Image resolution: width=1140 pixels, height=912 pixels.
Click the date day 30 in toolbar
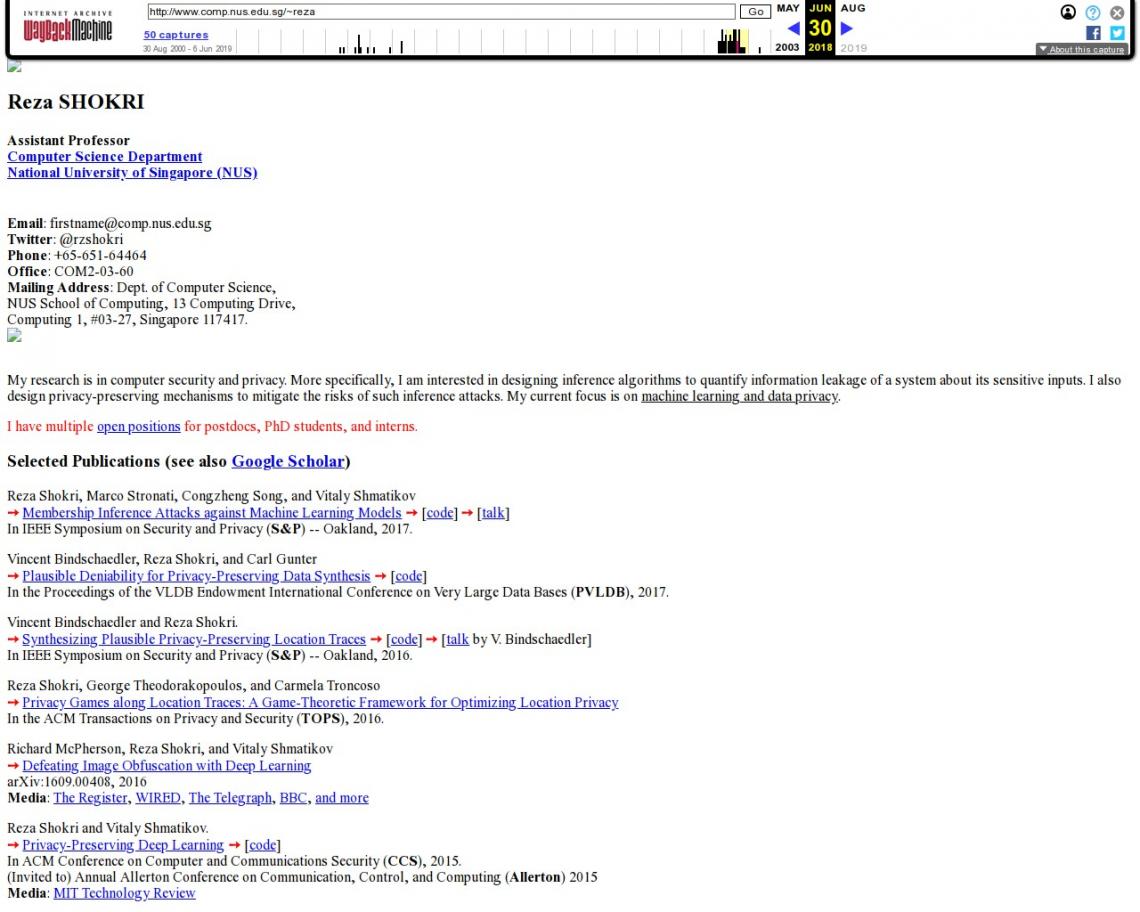tap(820, 28)
